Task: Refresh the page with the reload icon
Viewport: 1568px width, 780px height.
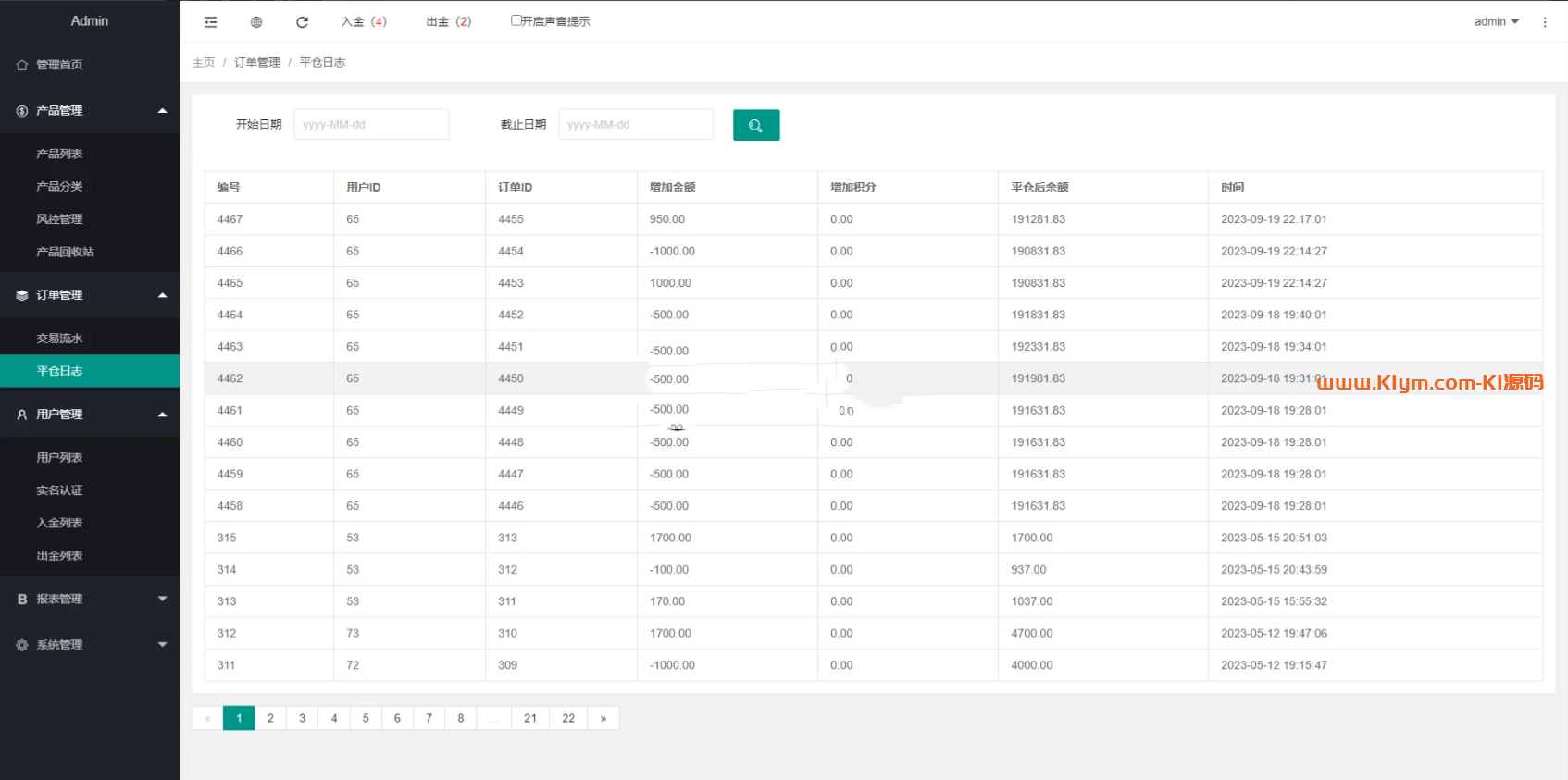Action: 302,22
